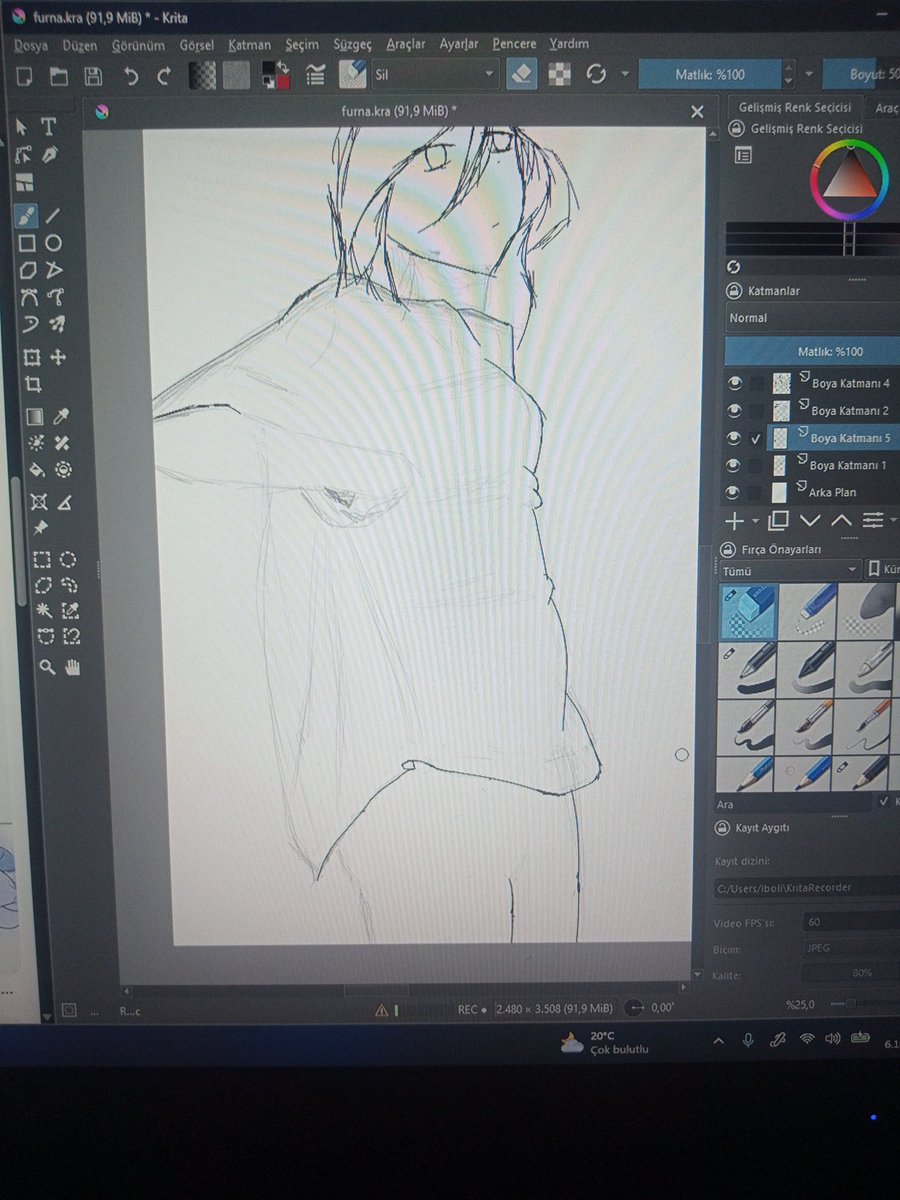This screenshot has height=1200, width=900.
Task: Add a new layer with plus button
Action: [x=733, y=521]
